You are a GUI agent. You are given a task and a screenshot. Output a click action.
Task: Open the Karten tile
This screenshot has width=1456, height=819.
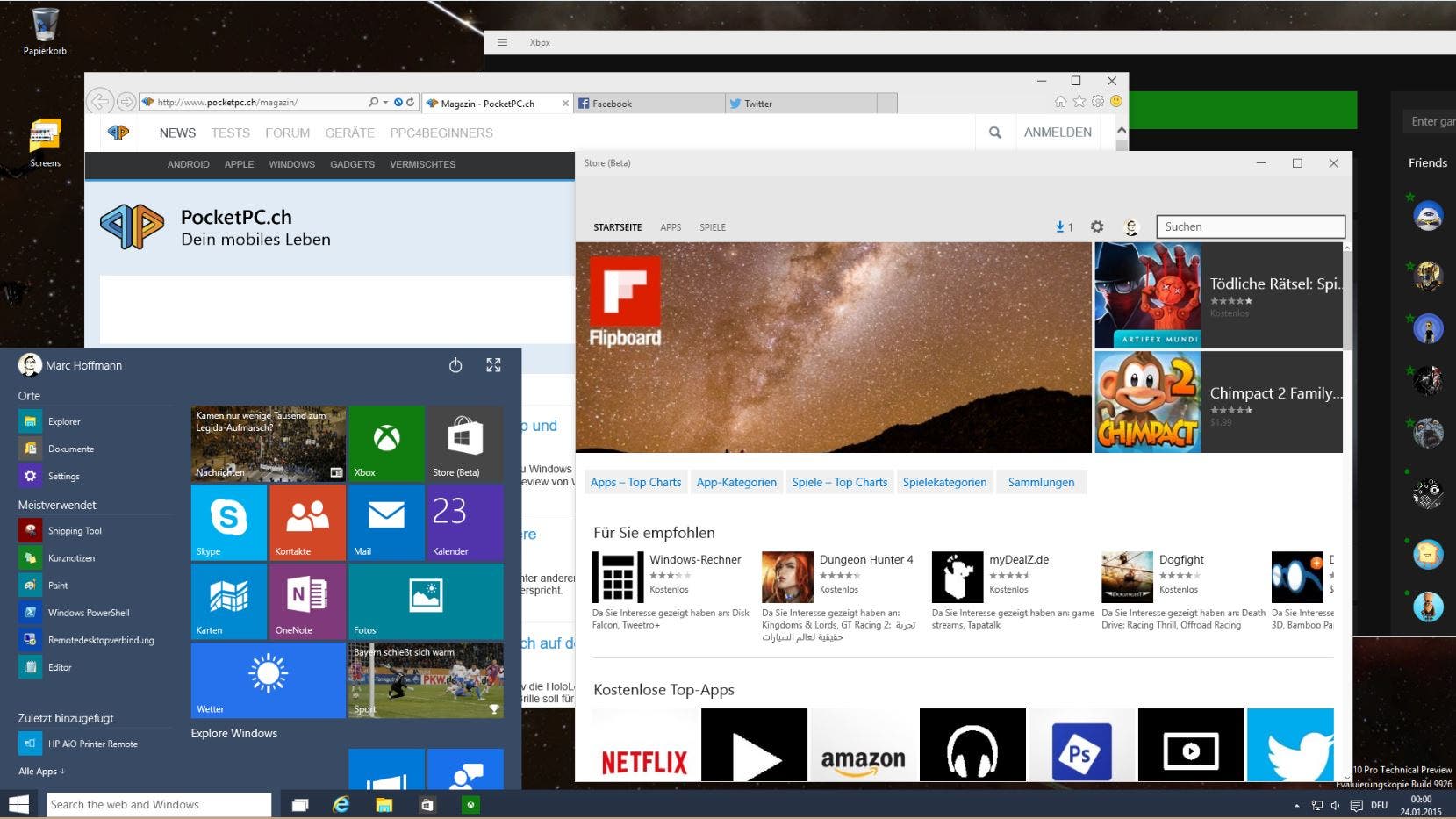tap(229, 601)
